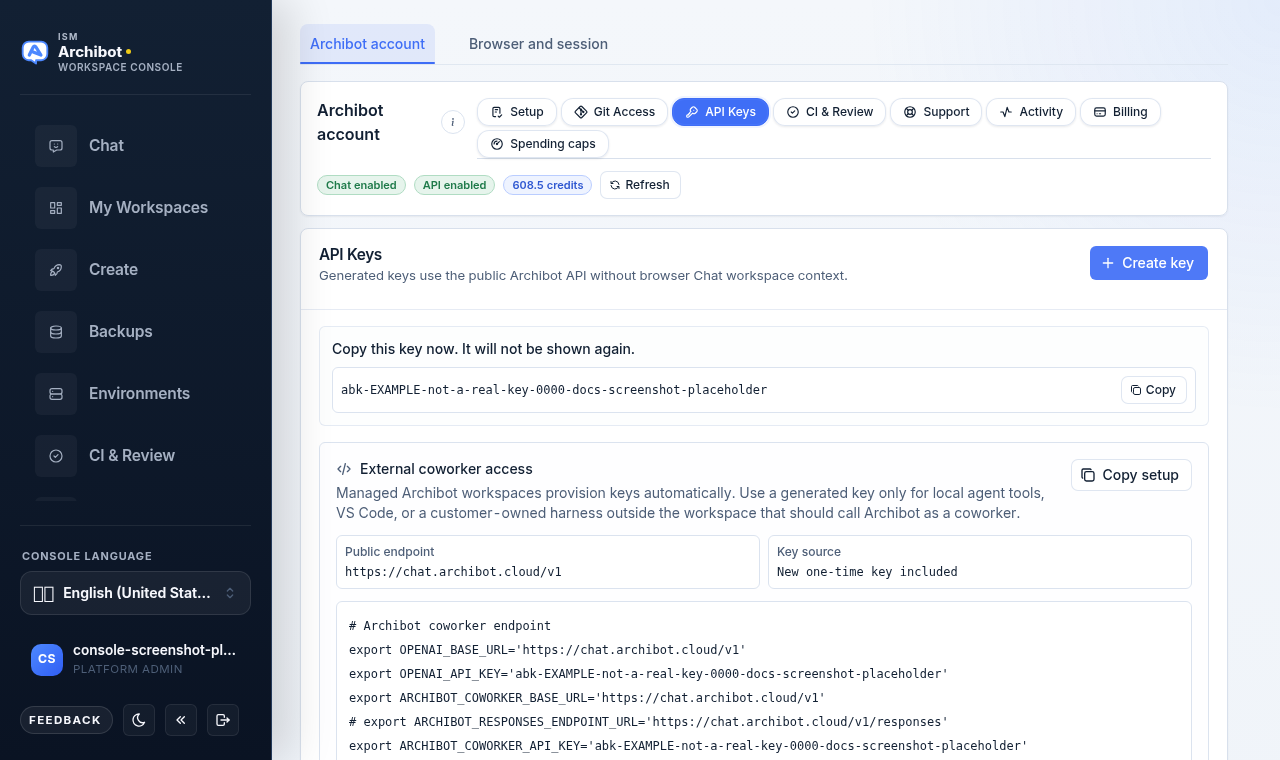Screen dimensions: 1280x760
Task: Switch to the Archibot account tab
Action: 367,44
